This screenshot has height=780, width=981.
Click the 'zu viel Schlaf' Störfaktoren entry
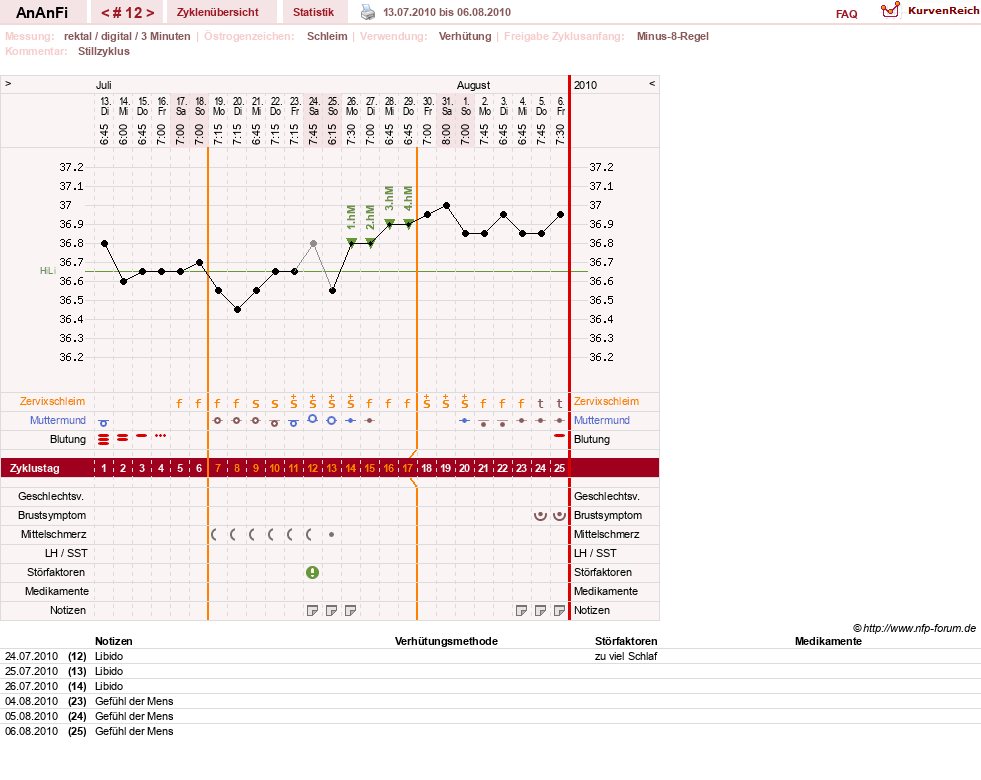coord(626,656)
